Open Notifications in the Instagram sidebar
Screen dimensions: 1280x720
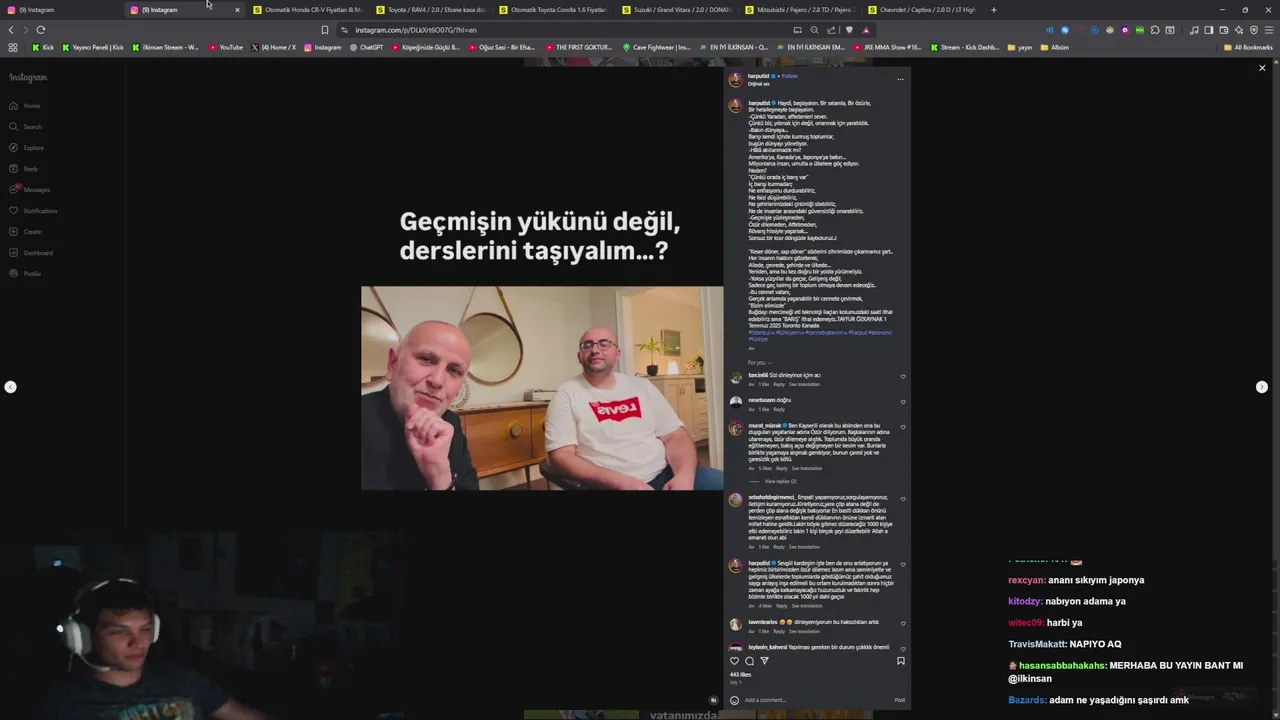click(34, 211)
